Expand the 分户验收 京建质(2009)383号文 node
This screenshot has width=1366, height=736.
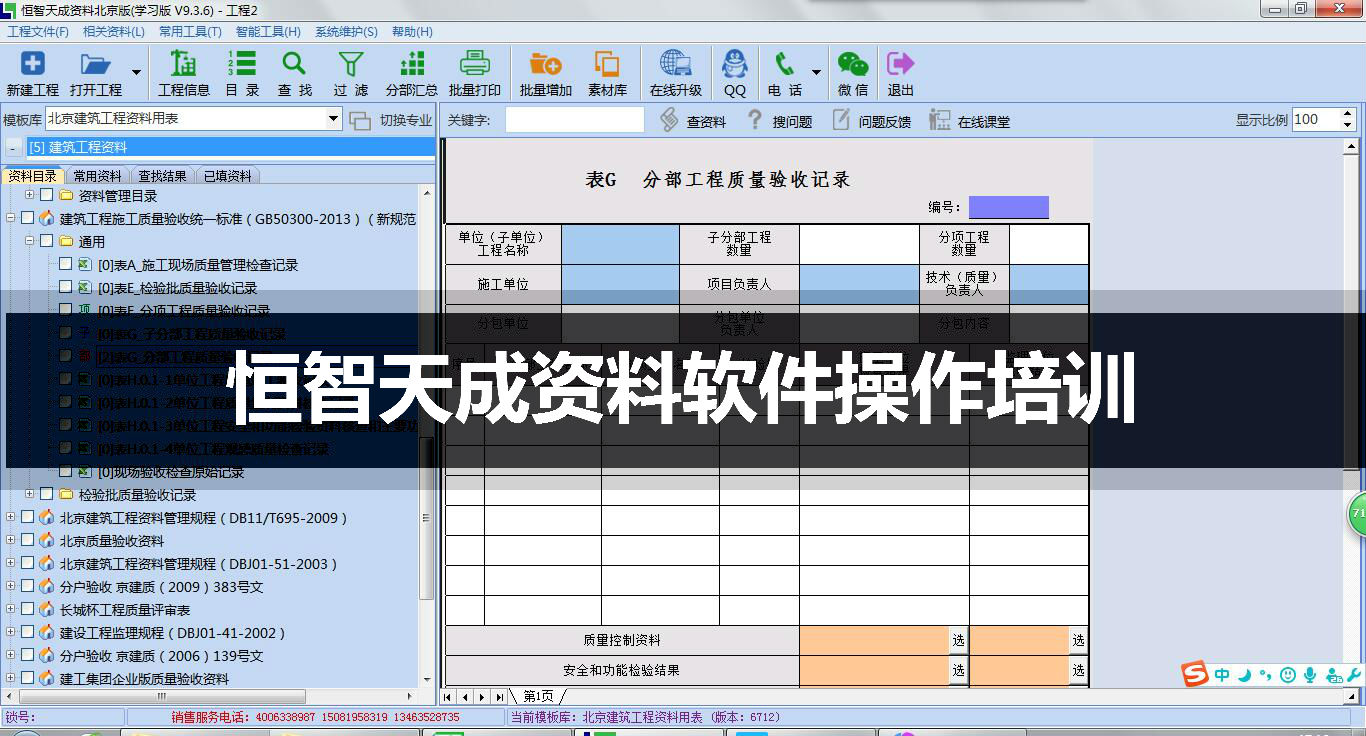point(11,586)
